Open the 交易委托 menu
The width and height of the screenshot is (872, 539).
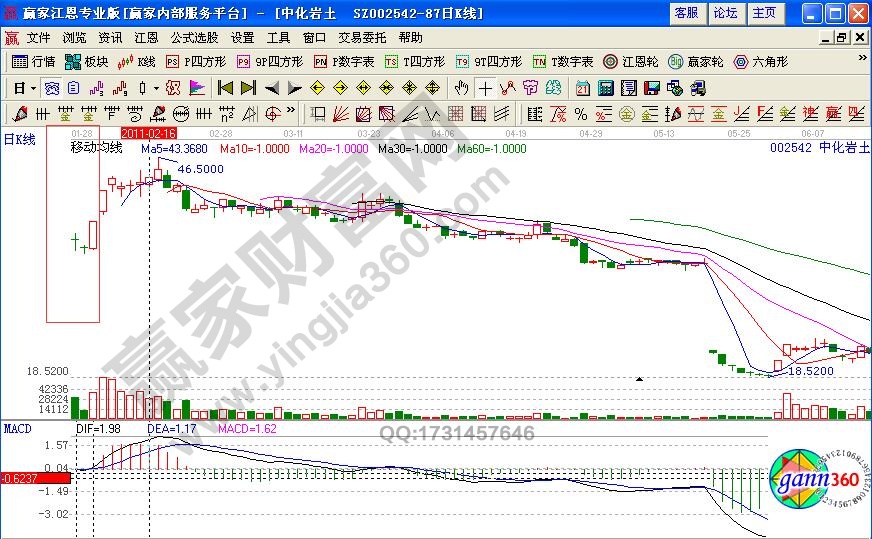(361, 37)
